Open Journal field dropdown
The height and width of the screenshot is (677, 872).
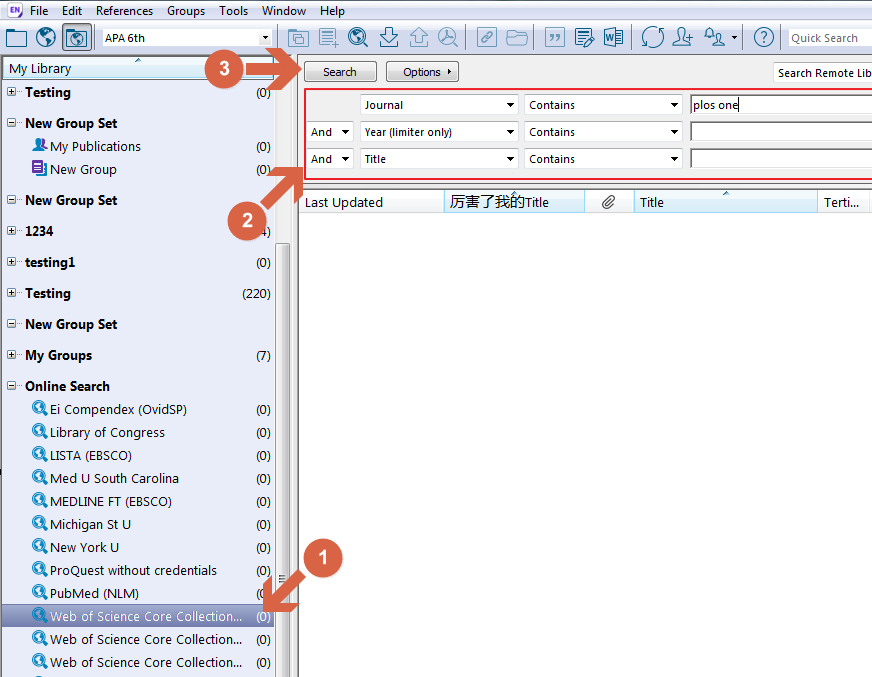(x=439, y=105)
